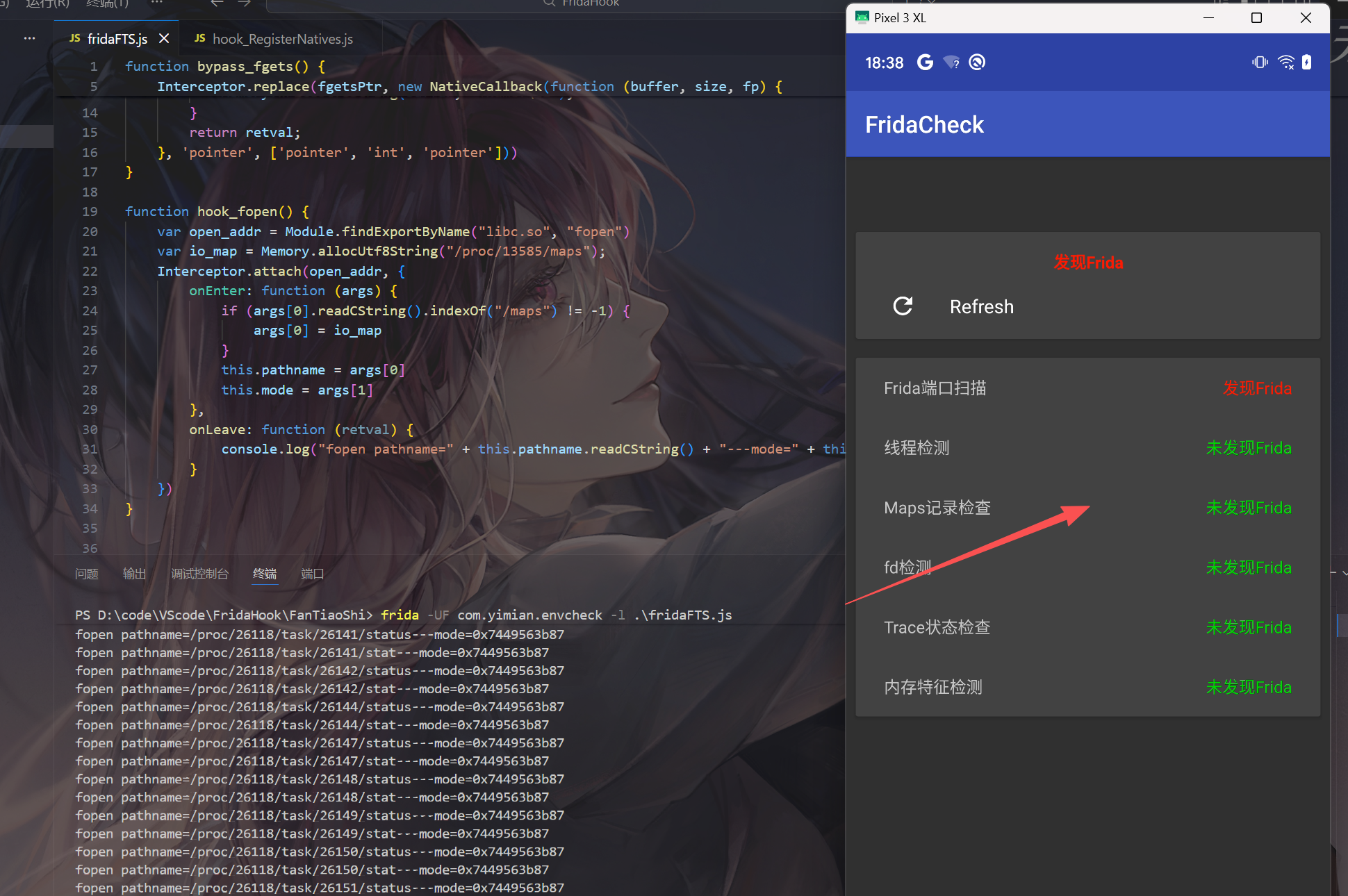This screenshot has height=896, width=1348.
Task: Open the 端口 panel tab
Action: pyautogui.click(x=312, y=574)
